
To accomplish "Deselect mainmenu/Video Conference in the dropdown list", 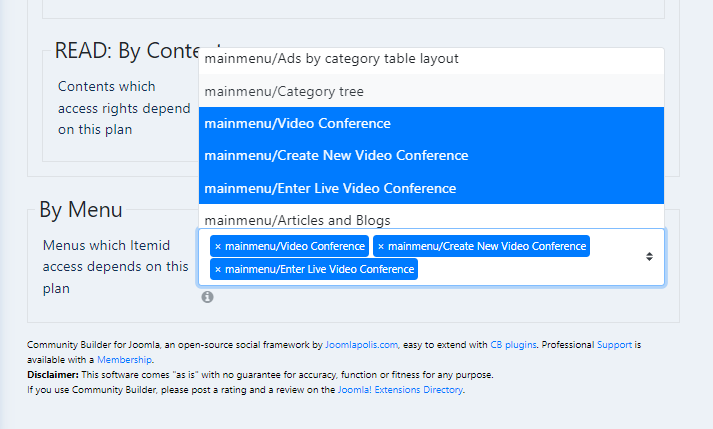I will 431,123.
